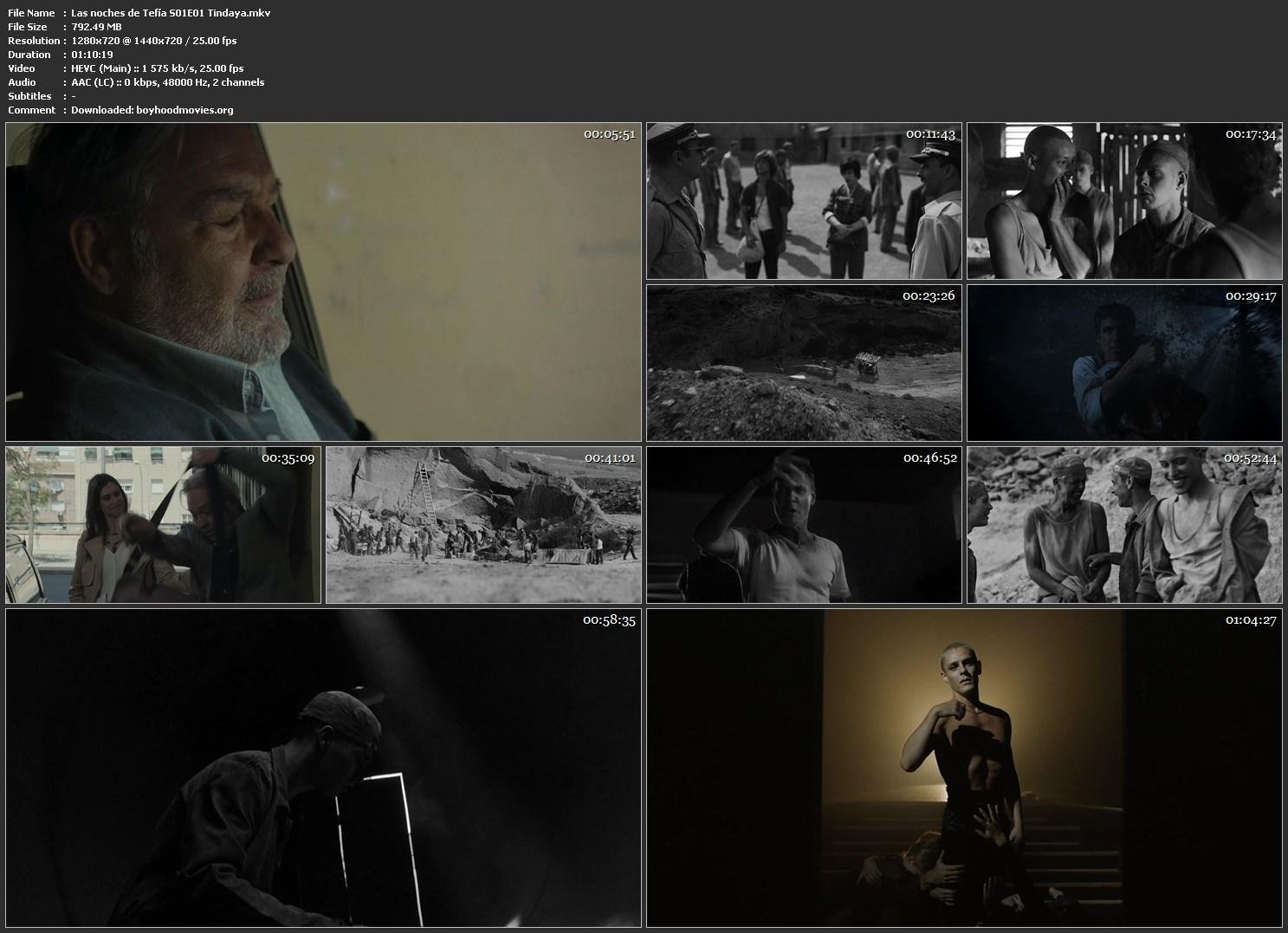
Task: Click the 'Comment' label
Action: tap(31, 110)
